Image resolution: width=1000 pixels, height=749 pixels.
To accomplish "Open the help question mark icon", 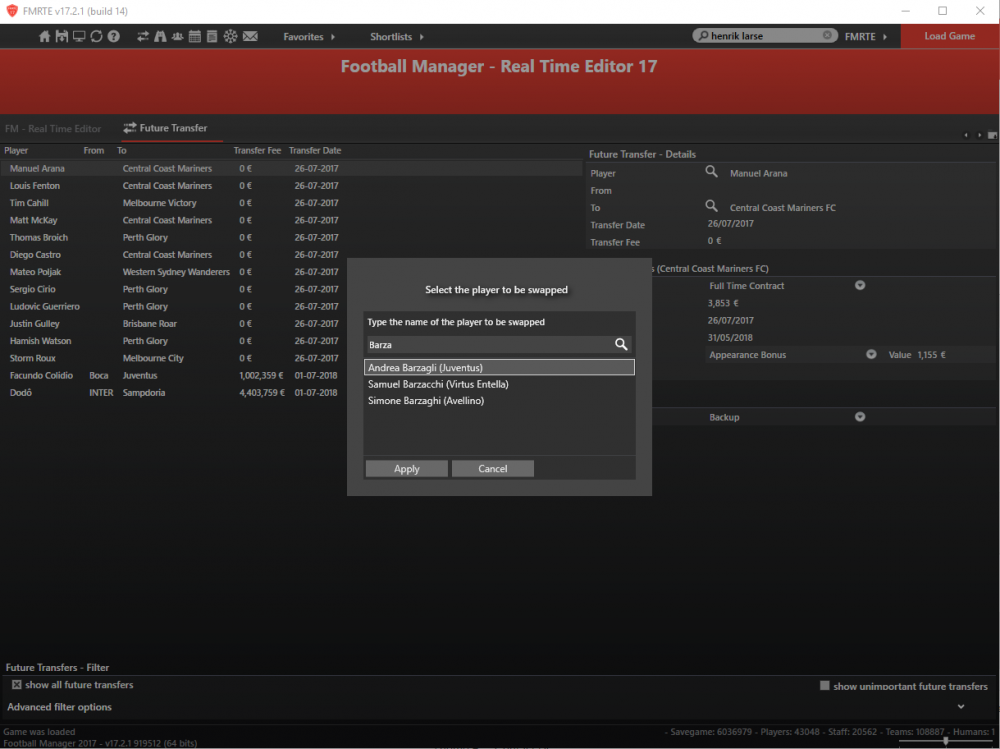I will click(114, 36).
